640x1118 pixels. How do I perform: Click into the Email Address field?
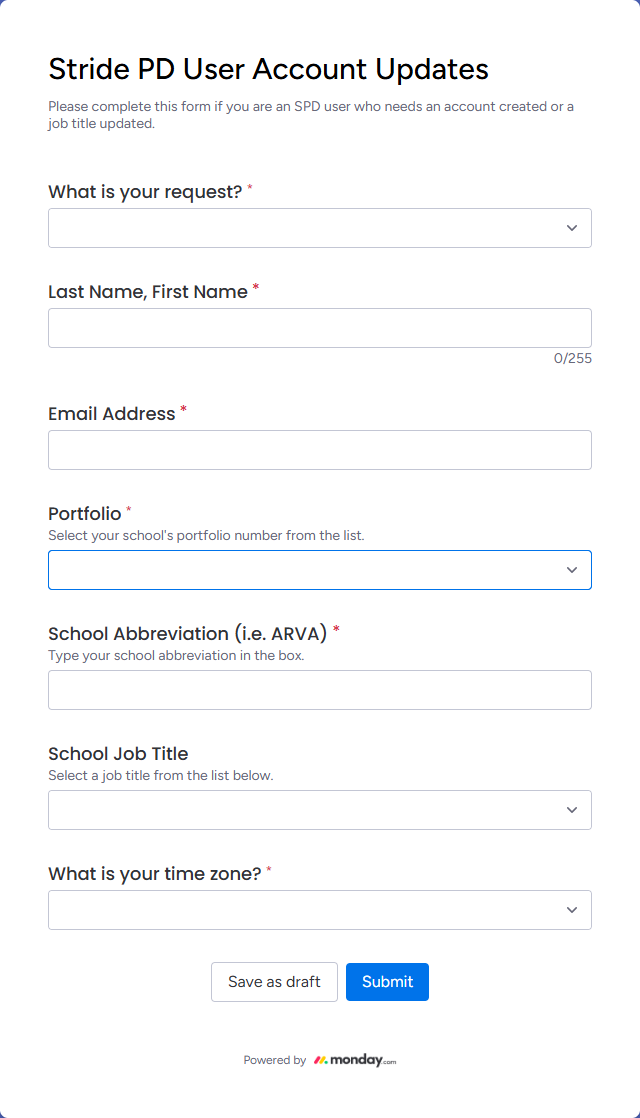point(320,450)
